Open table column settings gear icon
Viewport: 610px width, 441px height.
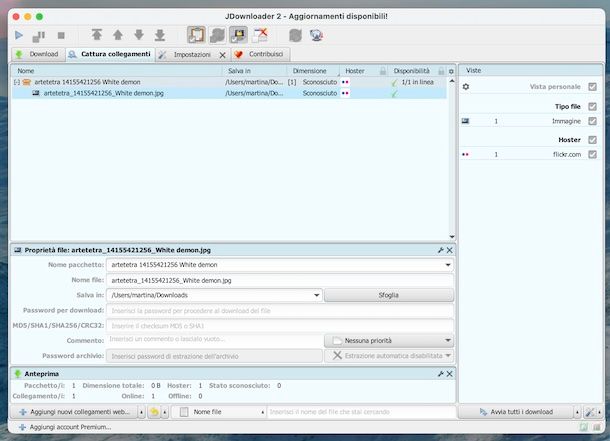pos(451,72)
